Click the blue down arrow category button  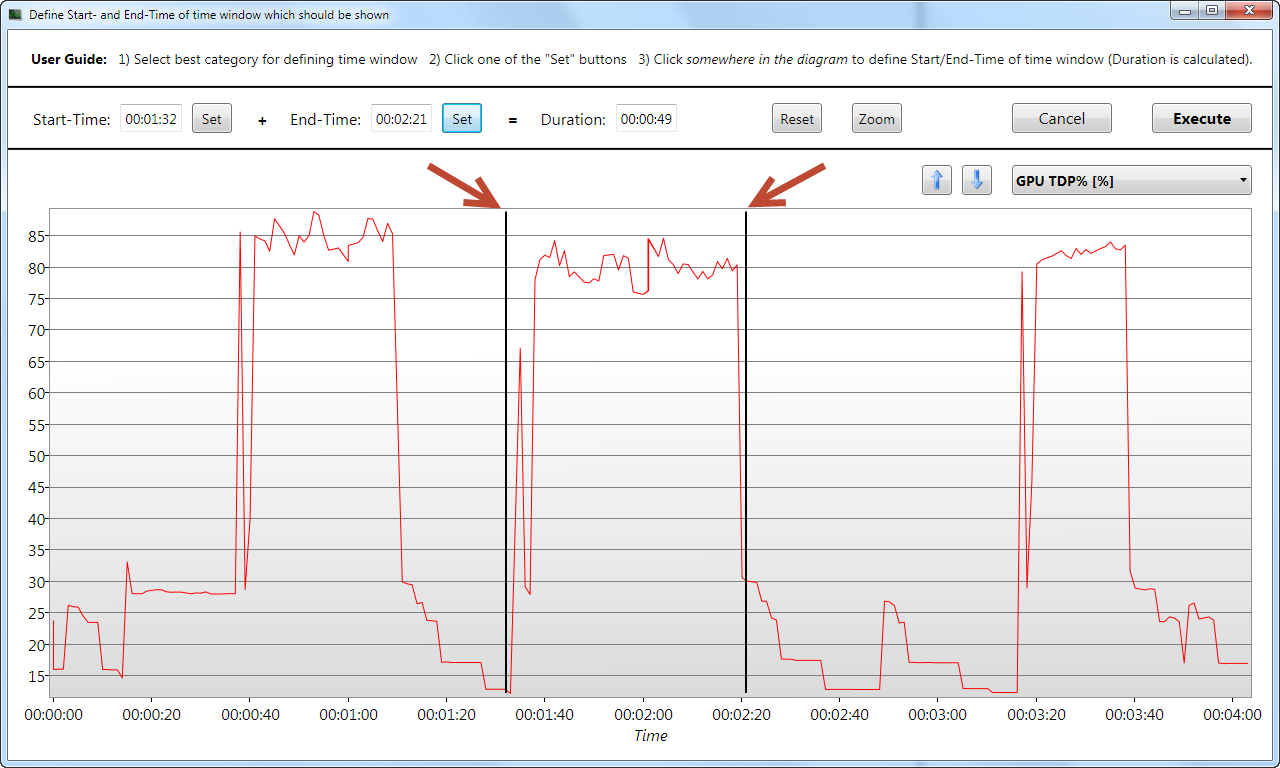click(x=977, y=180)
